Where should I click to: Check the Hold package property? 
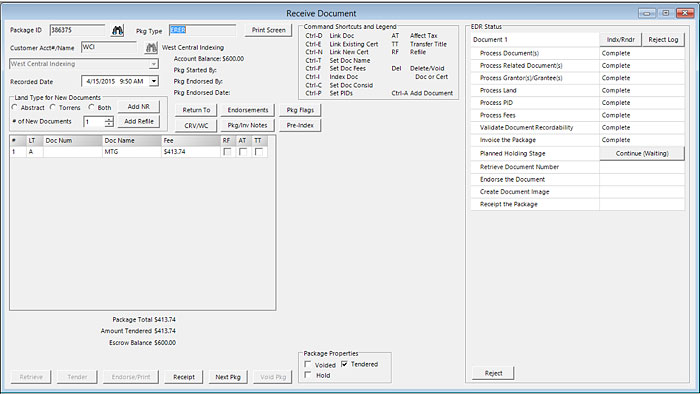click(x=308, y=375)
